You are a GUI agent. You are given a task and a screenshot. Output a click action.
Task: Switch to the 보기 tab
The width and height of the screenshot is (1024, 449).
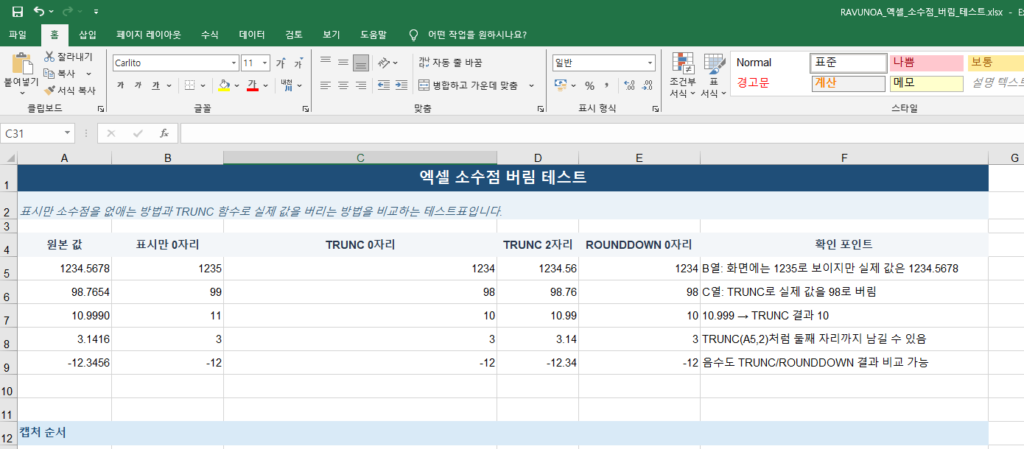pyautogui.click(x=331, y=35)
